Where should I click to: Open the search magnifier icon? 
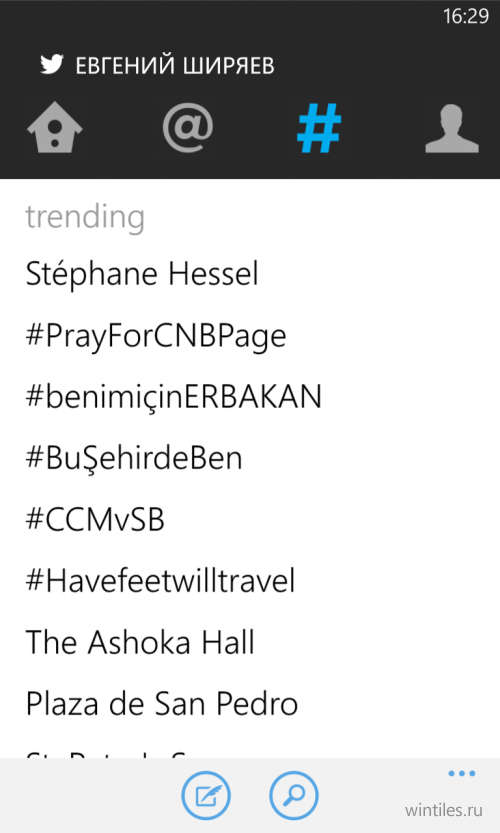[x=294, y=795]
